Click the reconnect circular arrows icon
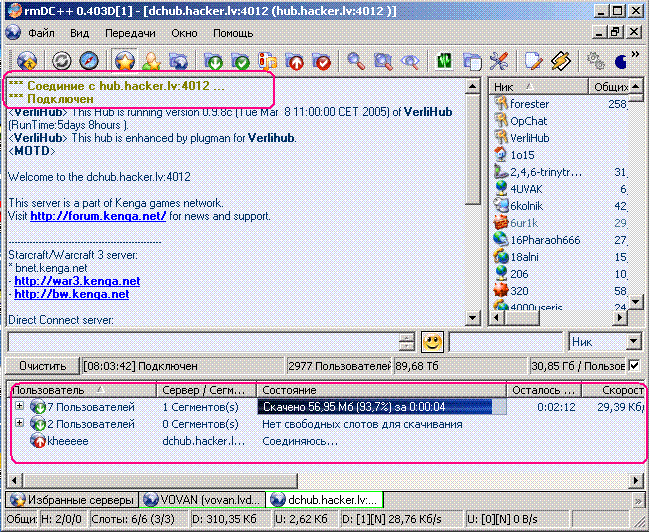649x532 pixels. click(62, 61)
